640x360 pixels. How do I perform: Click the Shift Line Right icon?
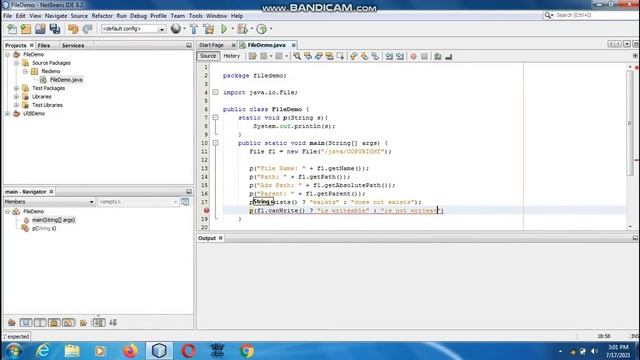tap(400, 56)
